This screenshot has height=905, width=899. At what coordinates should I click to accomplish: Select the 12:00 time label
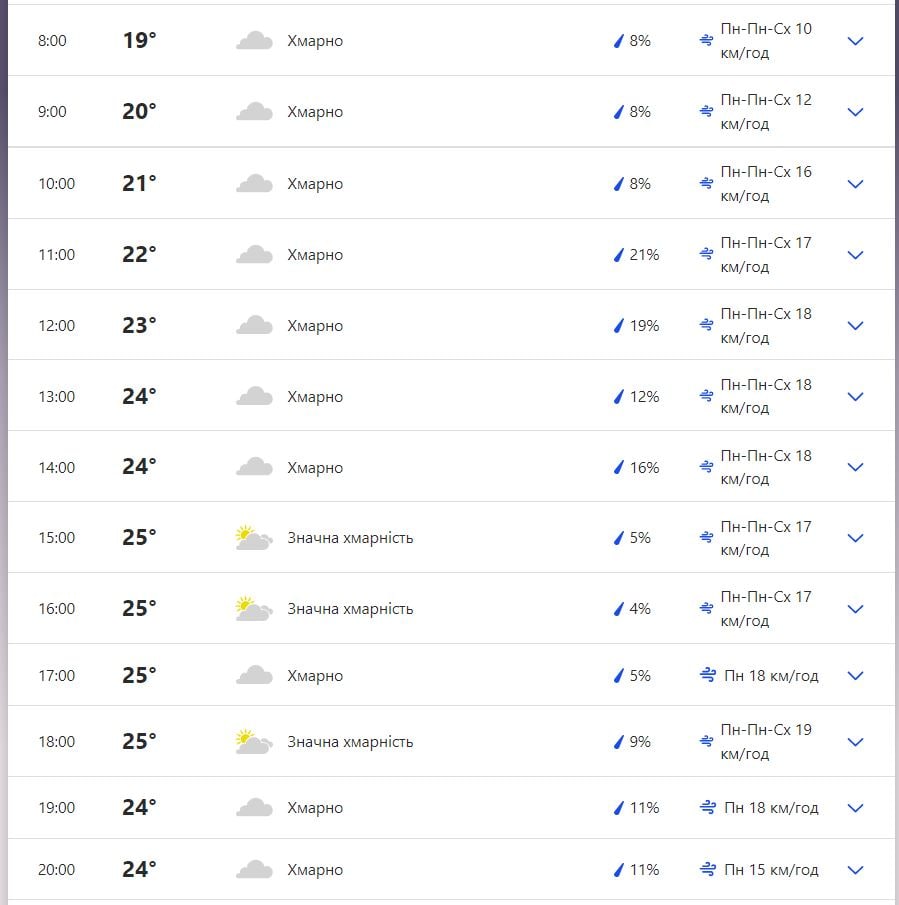57,326
